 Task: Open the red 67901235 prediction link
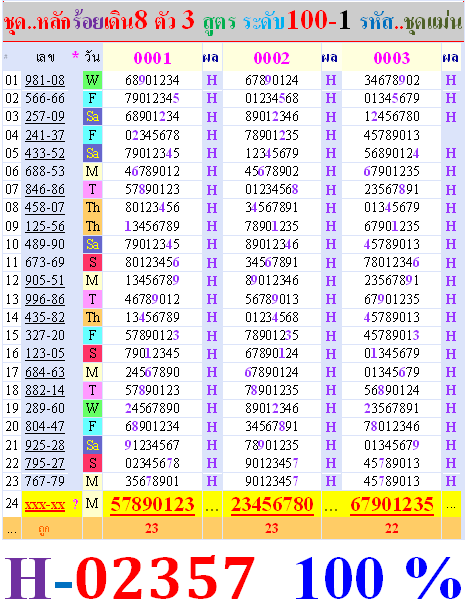[392, 504]
